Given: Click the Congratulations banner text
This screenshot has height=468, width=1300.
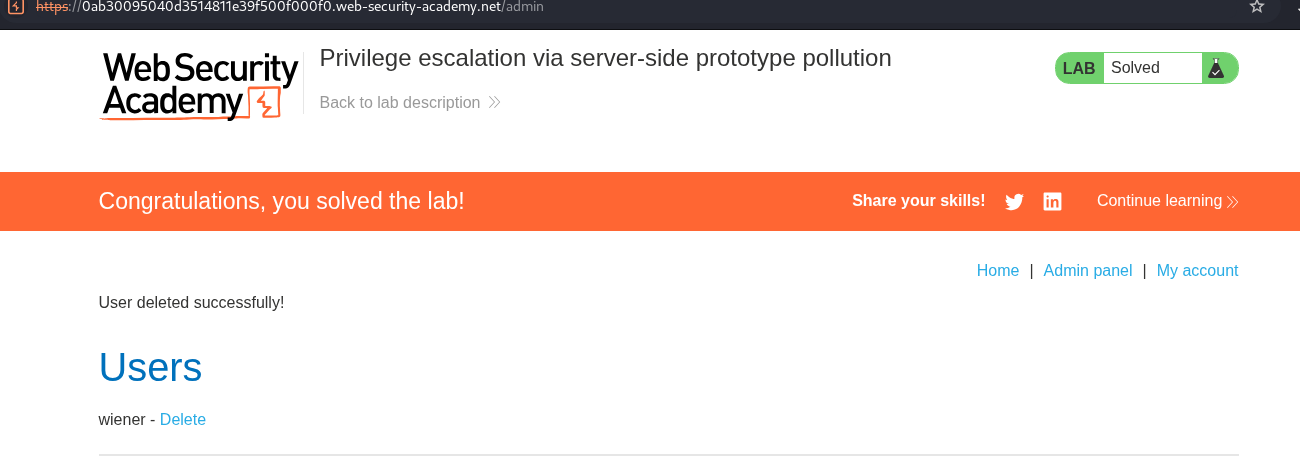Looking at the screenshot, I should 281,201.
